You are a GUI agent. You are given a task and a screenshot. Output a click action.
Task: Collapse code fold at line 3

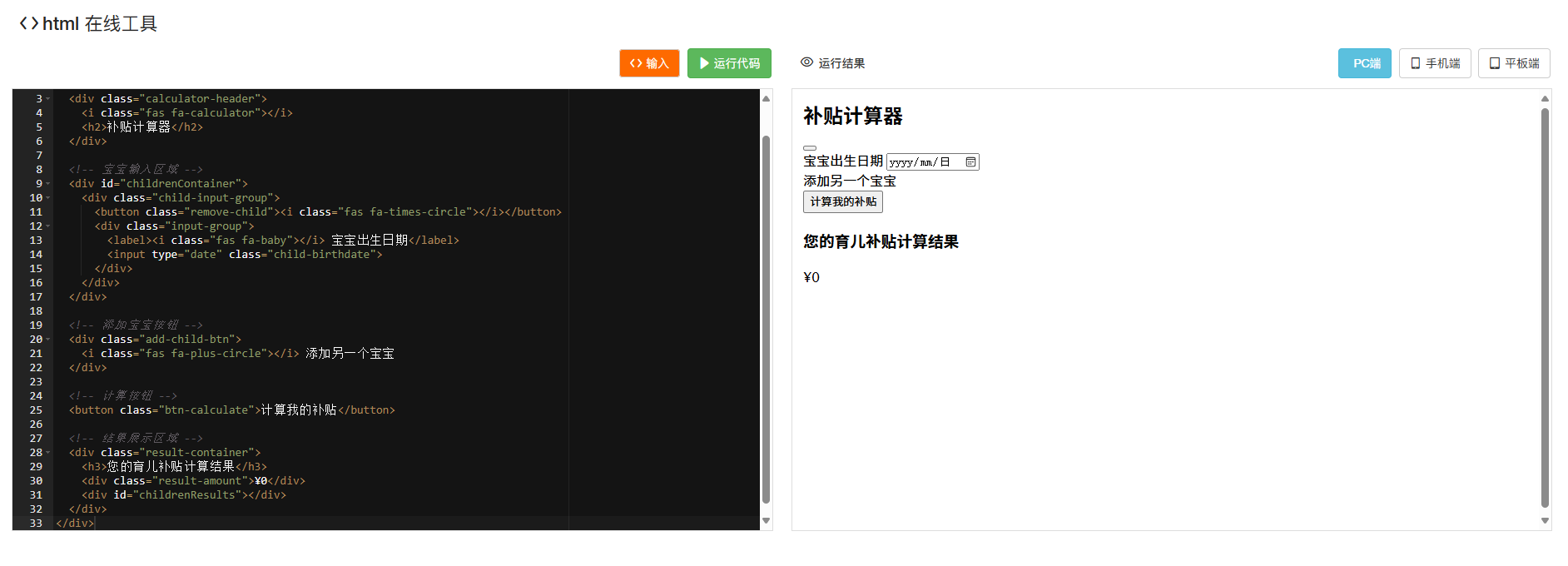48,98
